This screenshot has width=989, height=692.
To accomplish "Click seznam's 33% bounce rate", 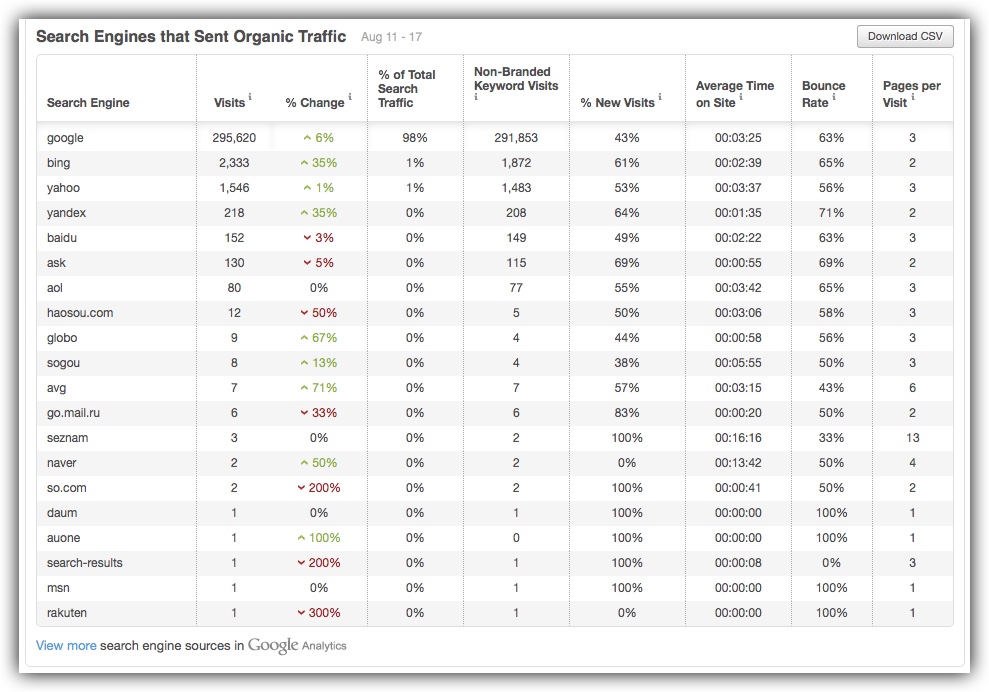I will [831, 438].
